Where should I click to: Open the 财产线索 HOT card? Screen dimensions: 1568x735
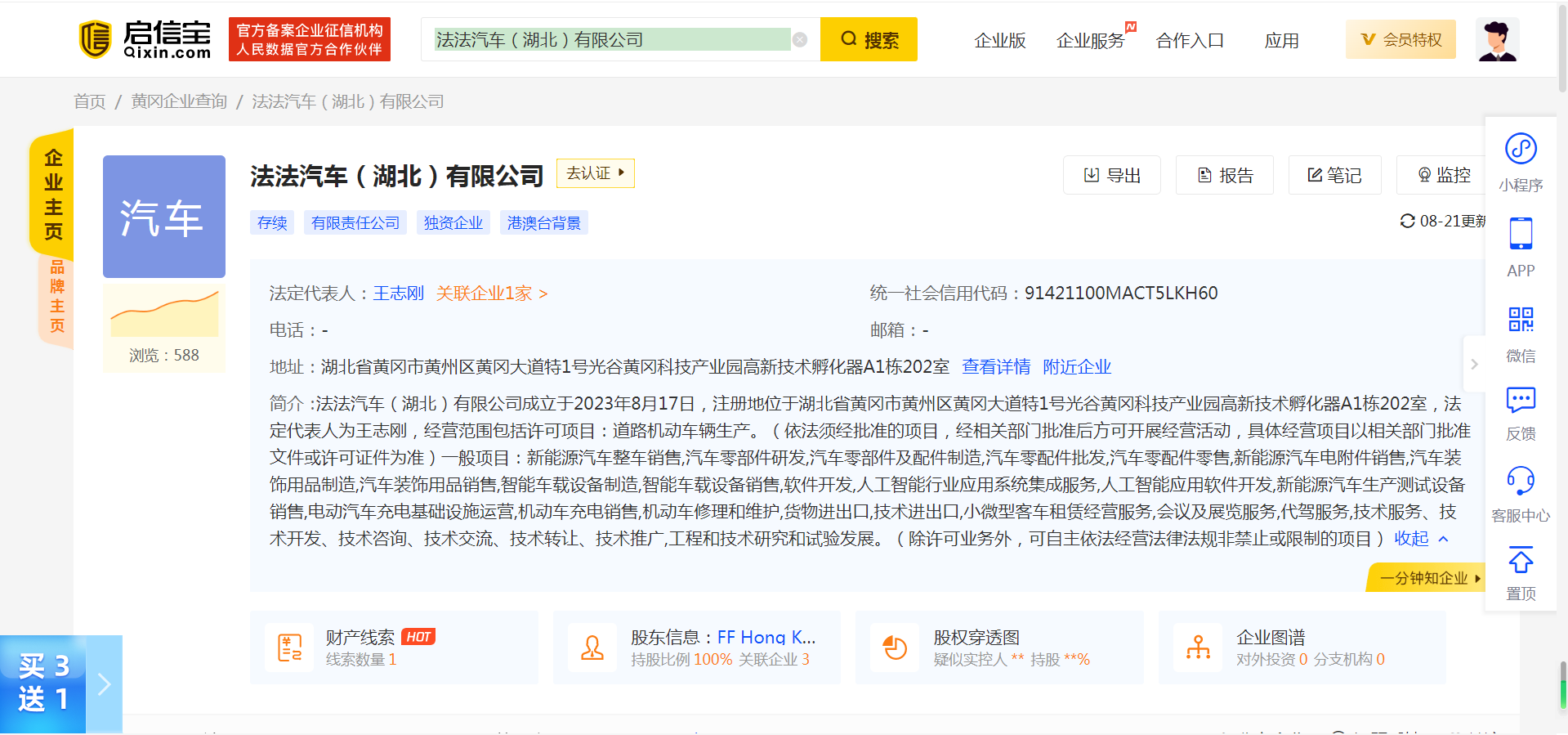[x=394, y=648]
